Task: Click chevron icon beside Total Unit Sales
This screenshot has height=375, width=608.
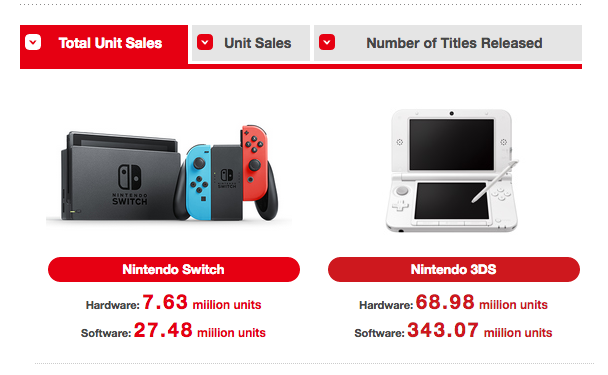Action: tap(33, 42)
